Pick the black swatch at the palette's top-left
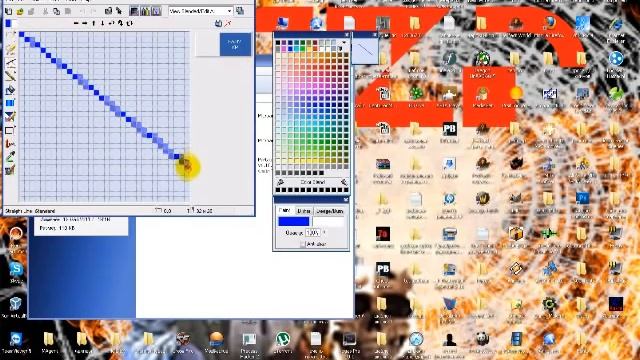The image size is (640, 360). tap(278, 42)
